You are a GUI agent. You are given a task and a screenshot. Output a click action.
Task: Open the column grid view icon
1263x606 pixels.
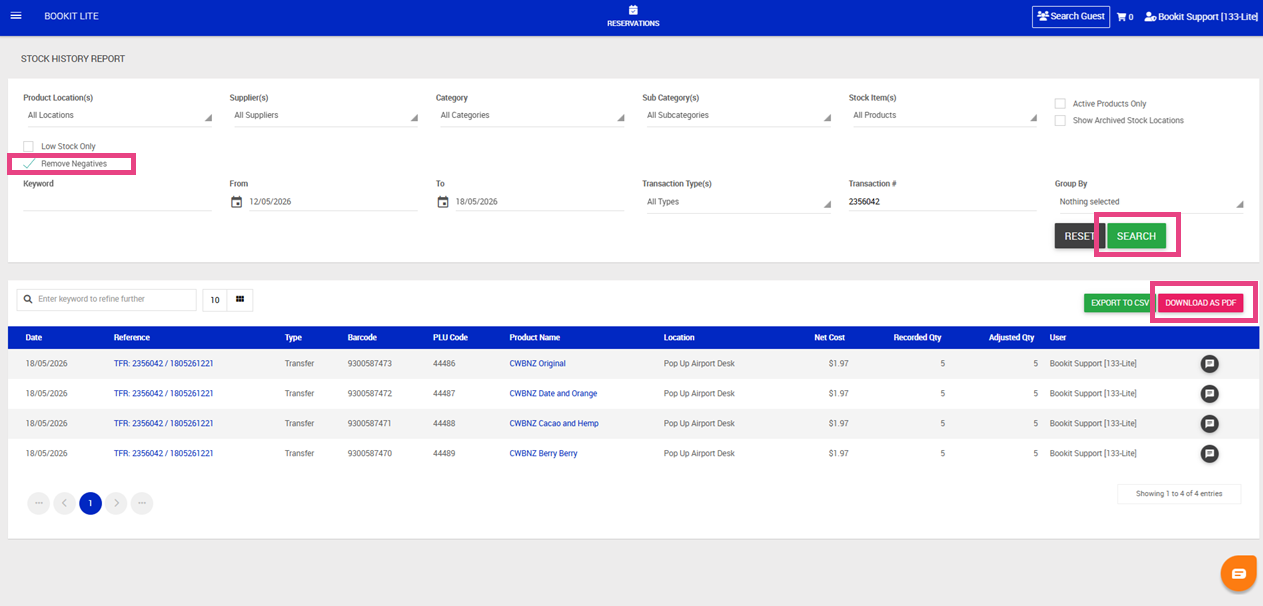coord(240,300)
